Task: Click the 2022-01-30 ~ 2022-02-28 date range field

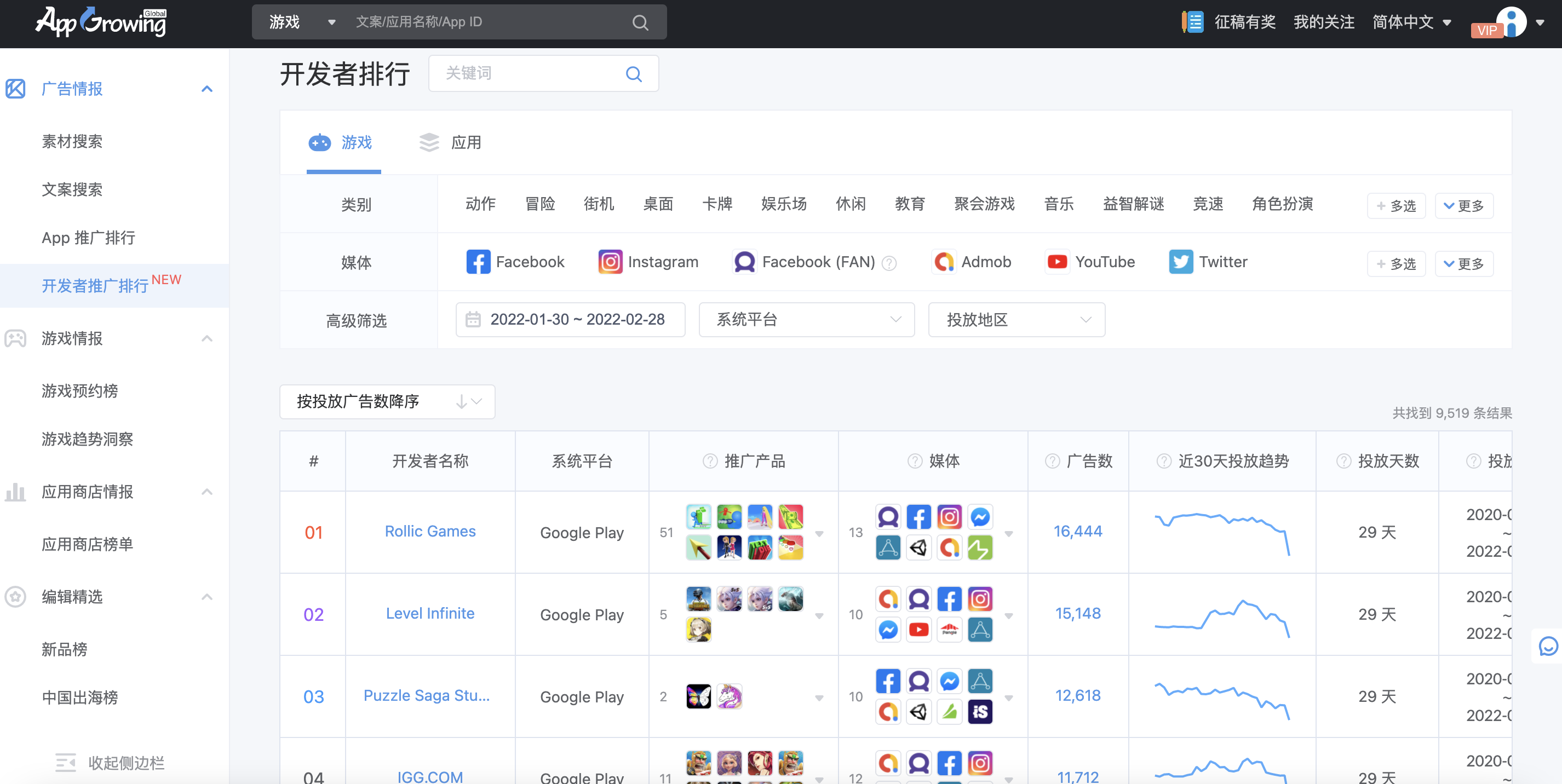Action: (570, 320)
